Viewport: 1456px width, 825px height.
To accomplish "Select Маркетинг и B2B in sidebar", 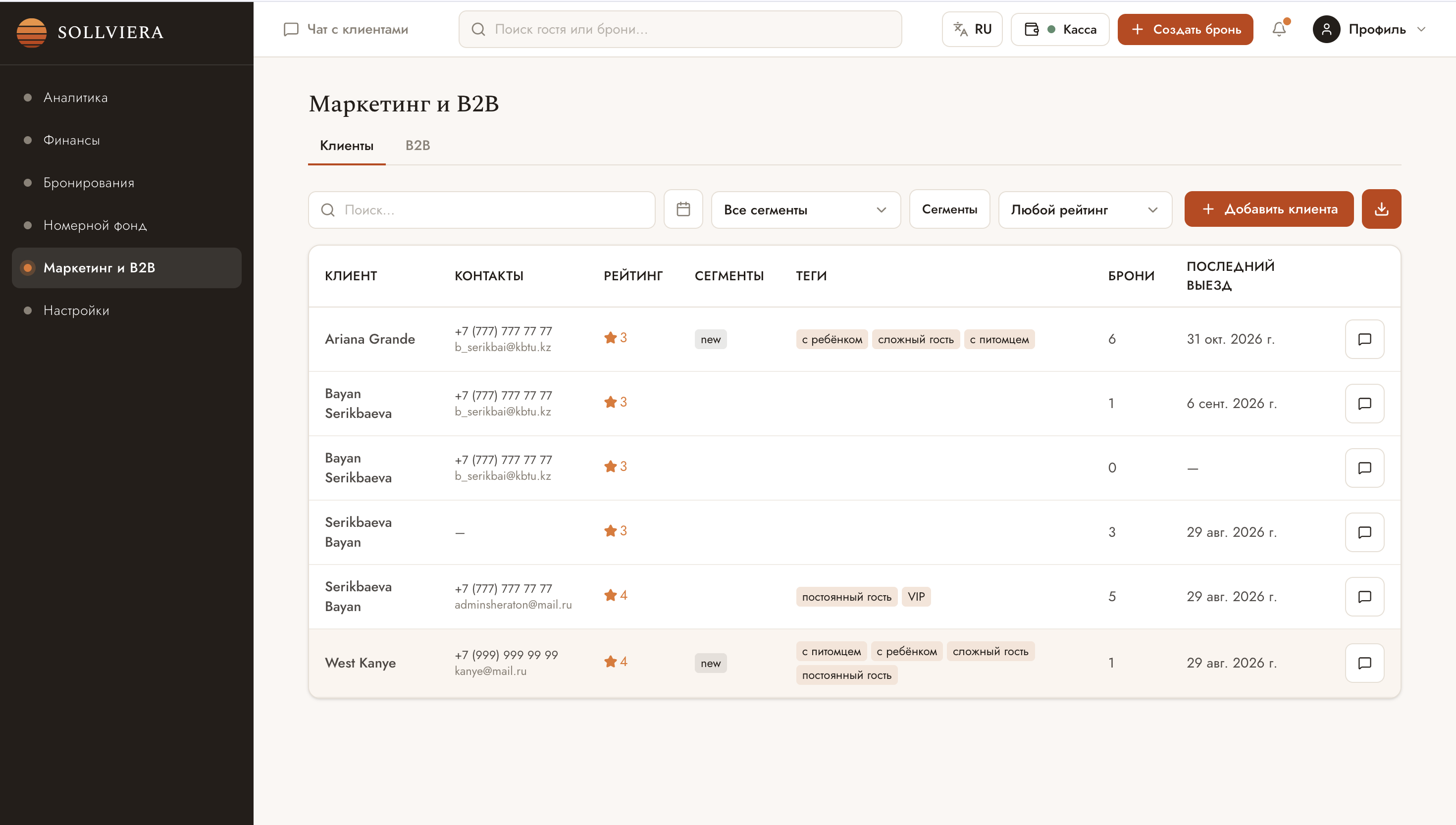I will point(126,267).
